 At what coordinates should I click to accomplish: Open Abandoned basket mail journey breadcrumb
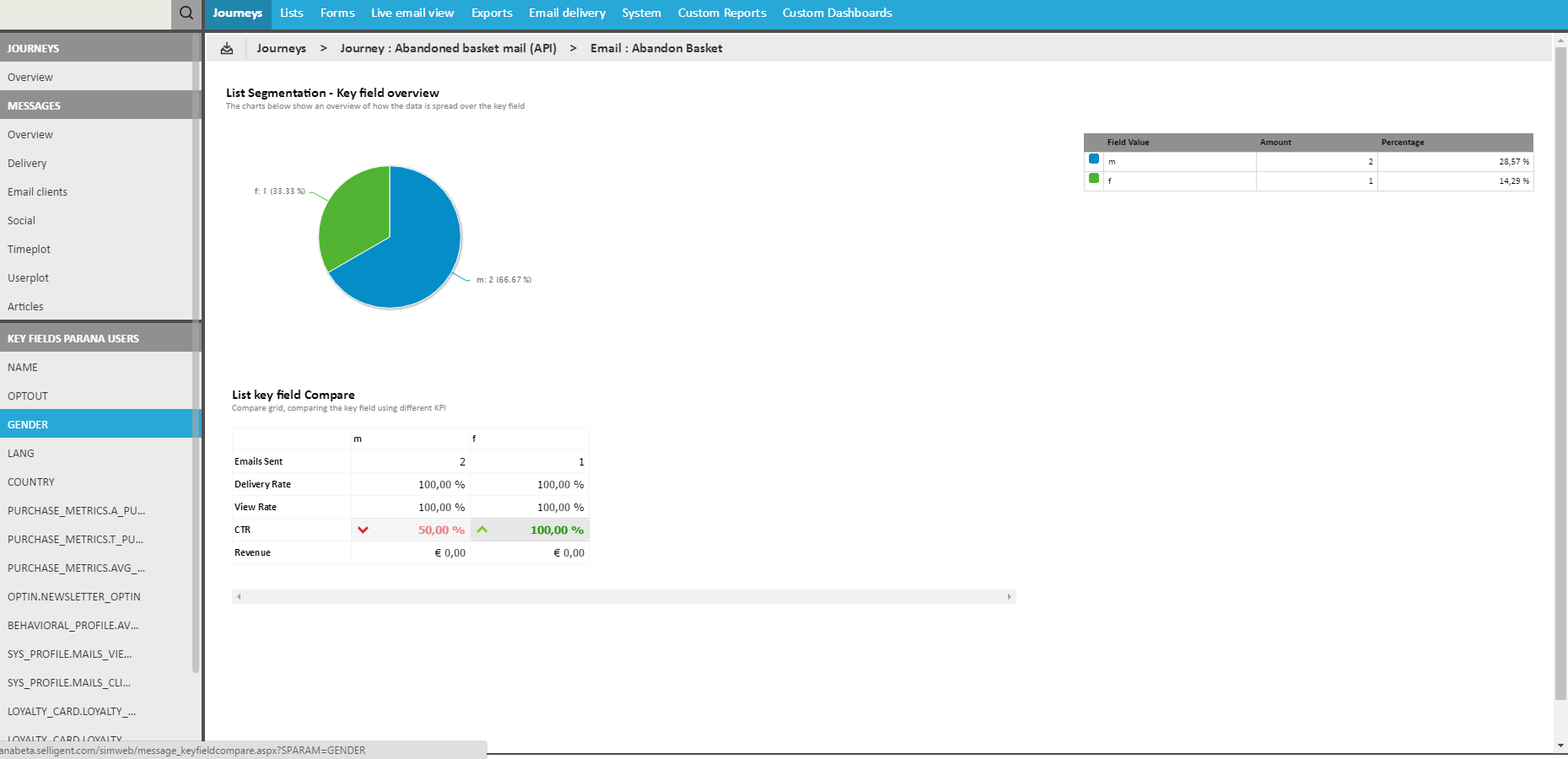(x=448, y=49)
